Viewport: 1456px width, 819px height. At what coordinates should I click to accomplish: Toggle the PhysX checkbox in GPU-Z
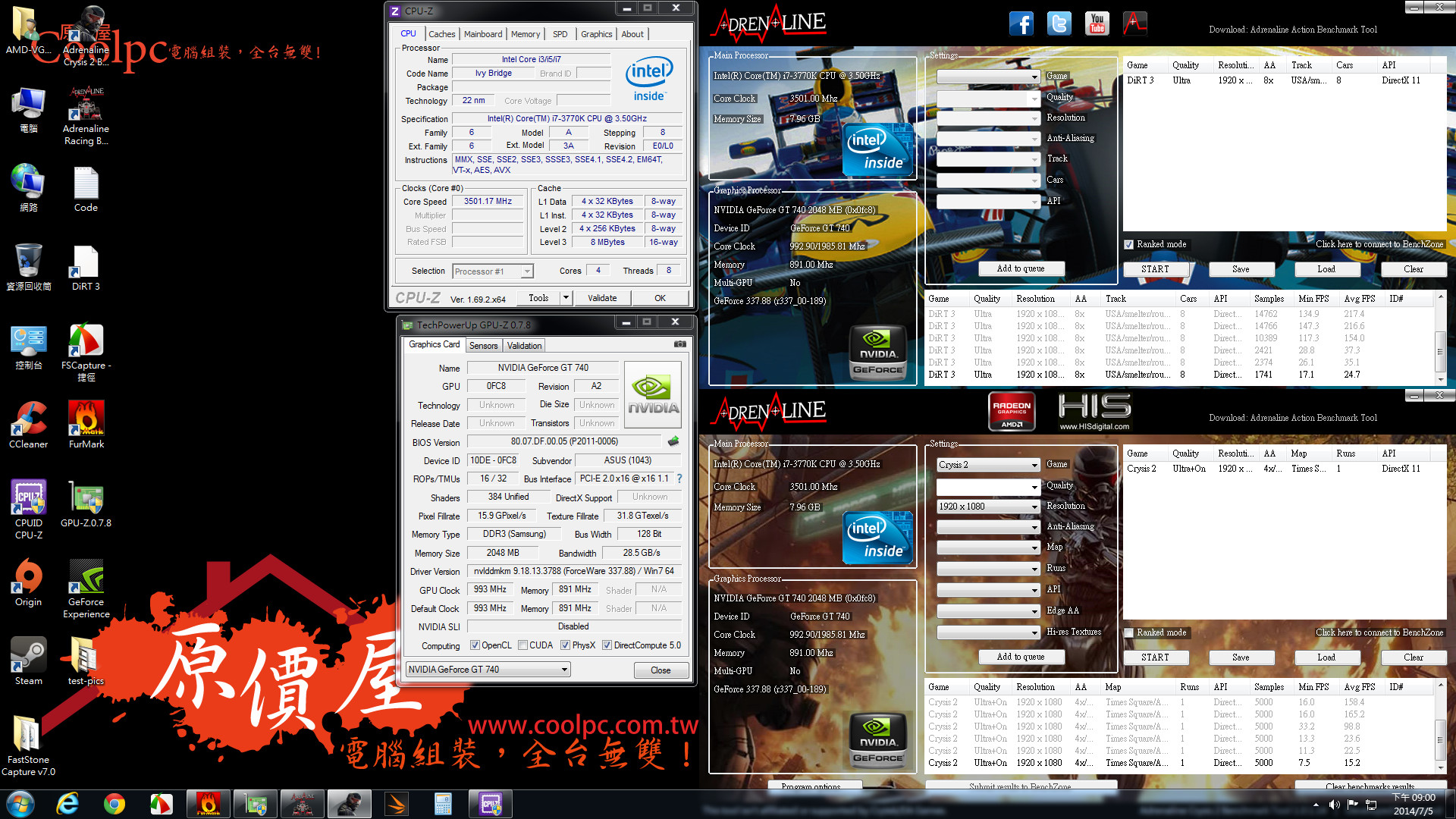tap(566, 645)
